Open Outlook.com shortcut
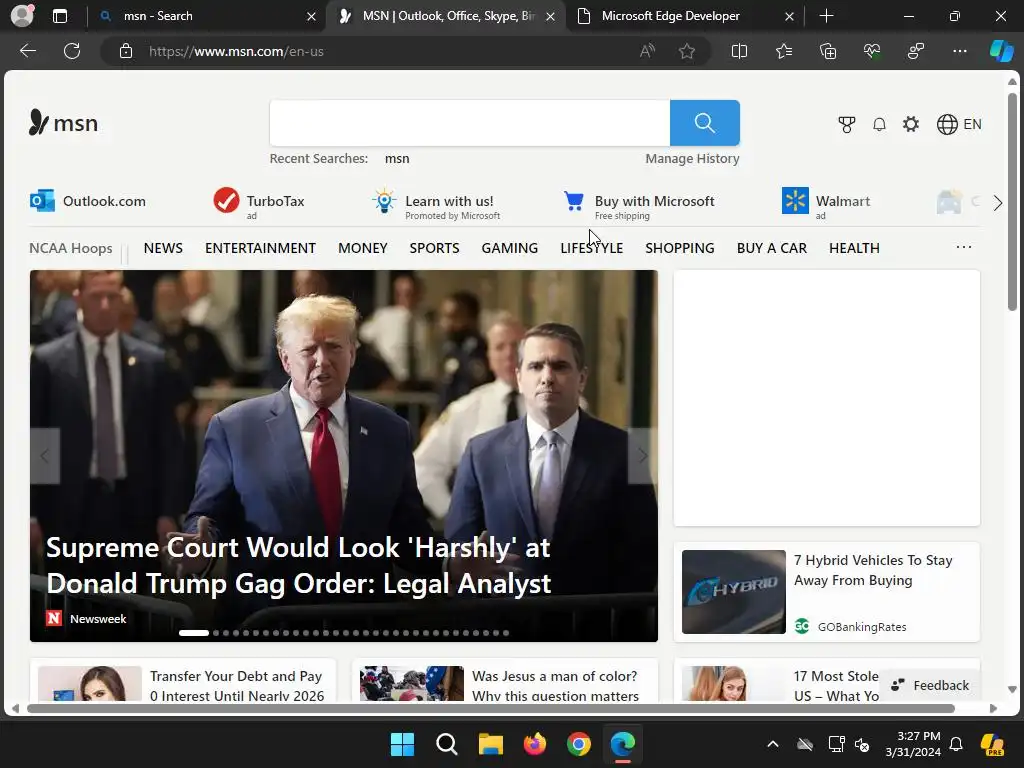Image resolution: width=1024 pixels, height=768 pixels. [x=88, y=201]
